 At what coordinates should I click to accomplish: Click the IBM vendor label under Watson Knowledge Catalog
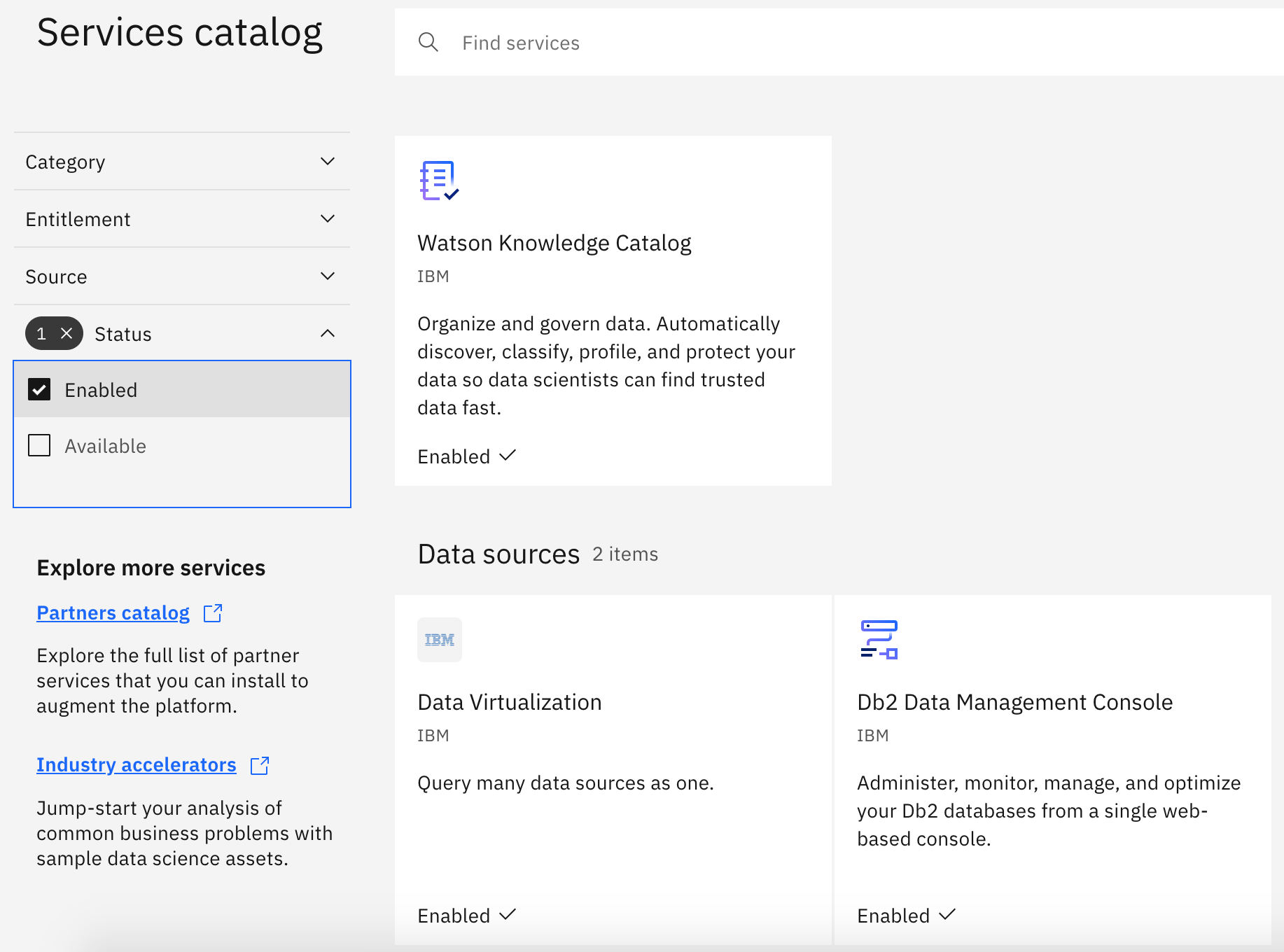click(x=433, y=276)
